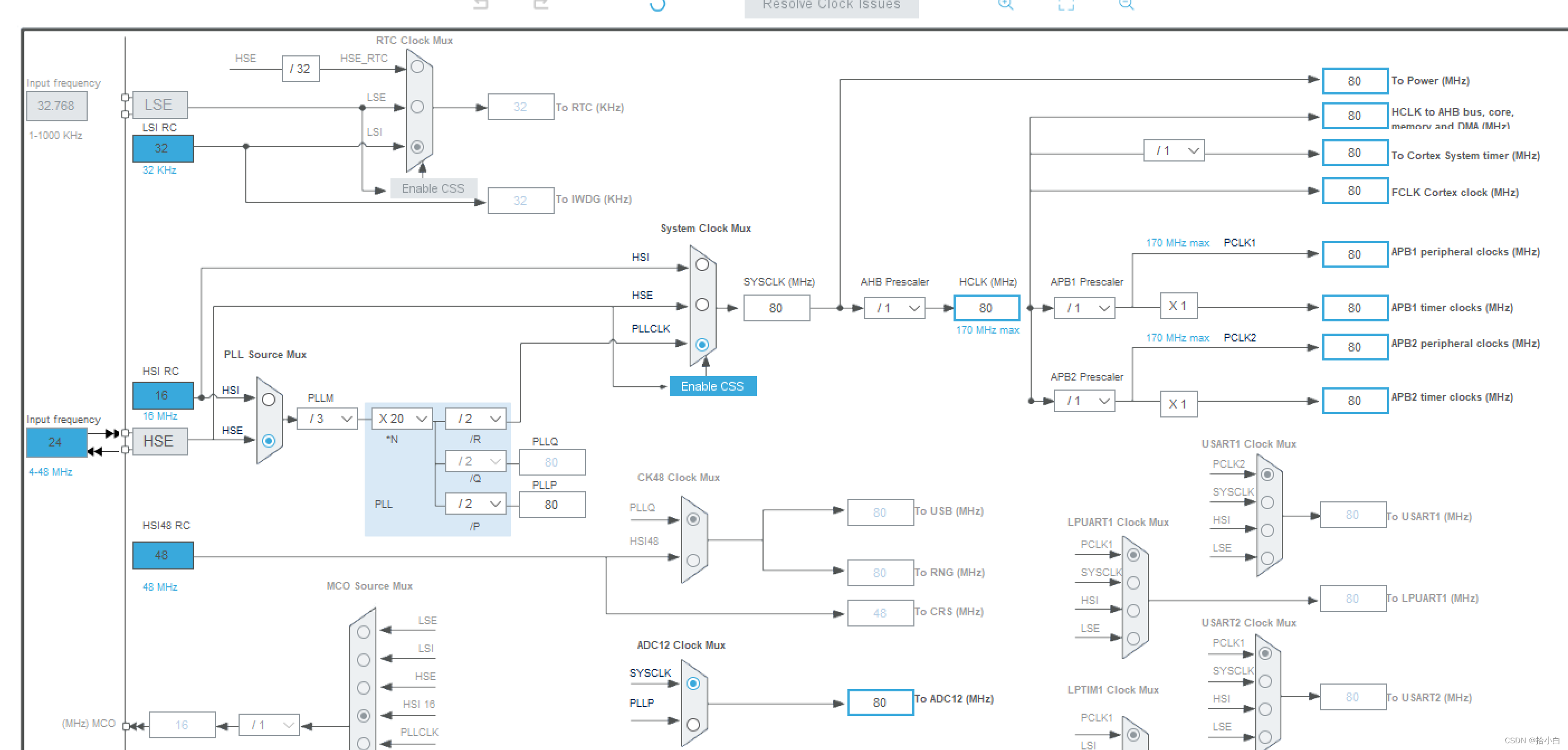1568x750 pixels.
Task: Select HSE in PLL Source Mux
Action: click(x=269, y=441)
